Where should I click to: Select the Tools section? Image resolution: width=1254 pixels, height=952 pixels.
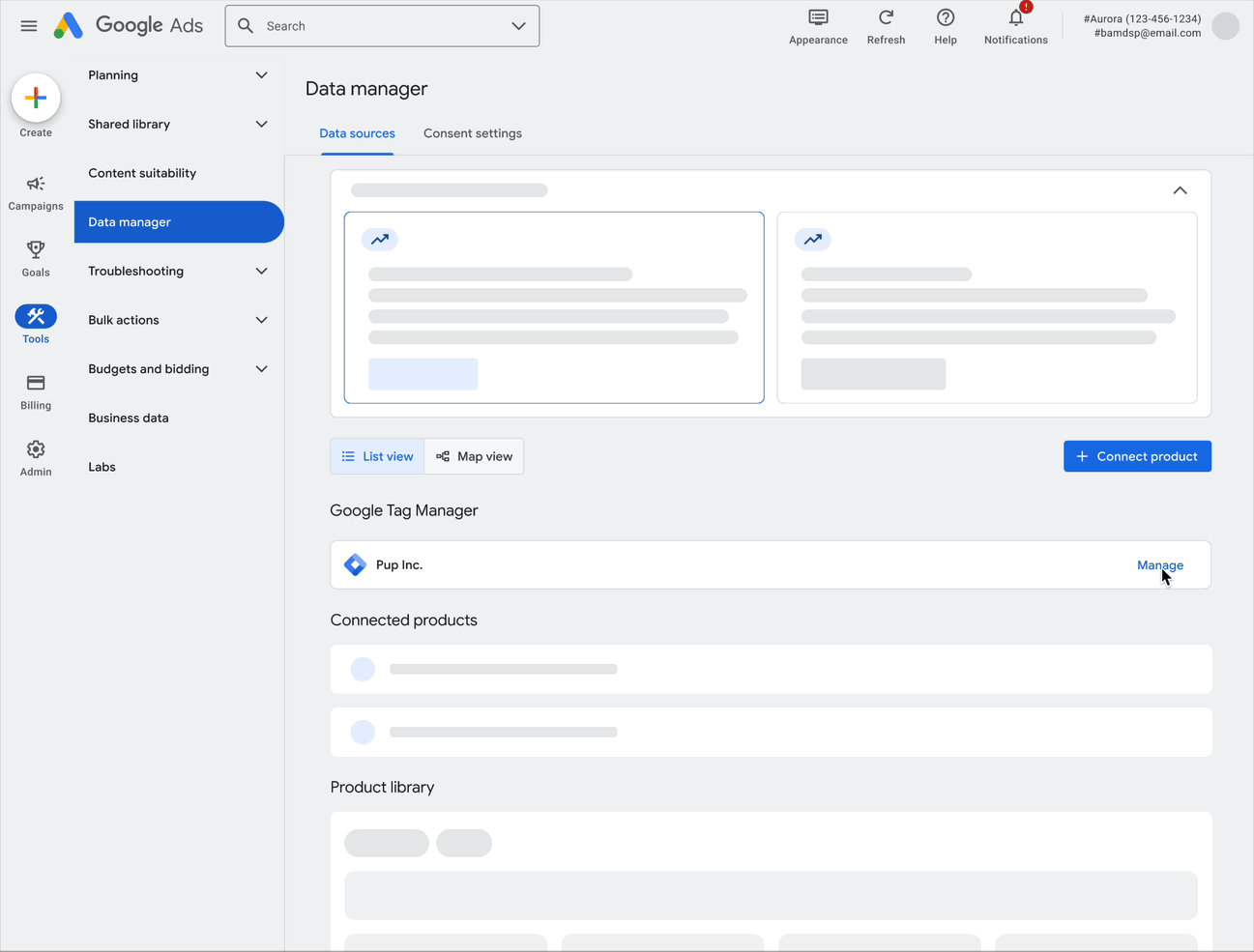point(36,325)
